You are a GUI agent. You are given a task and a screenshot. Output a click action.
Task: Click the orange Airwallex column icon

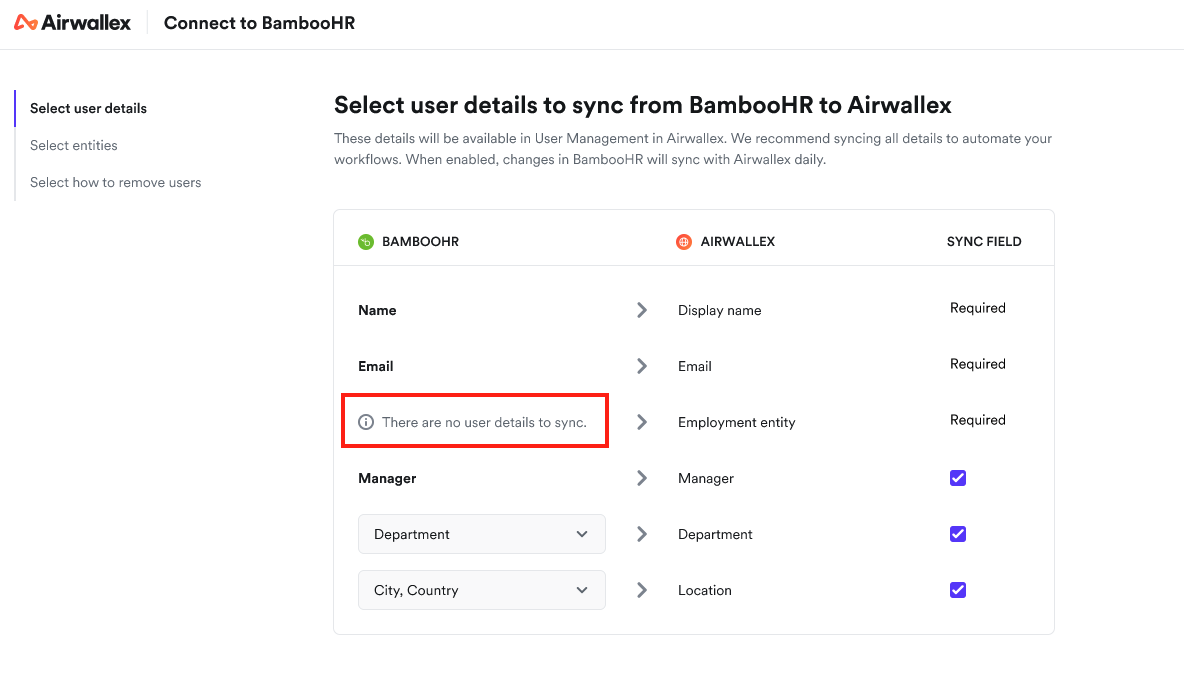coord(683,242)
